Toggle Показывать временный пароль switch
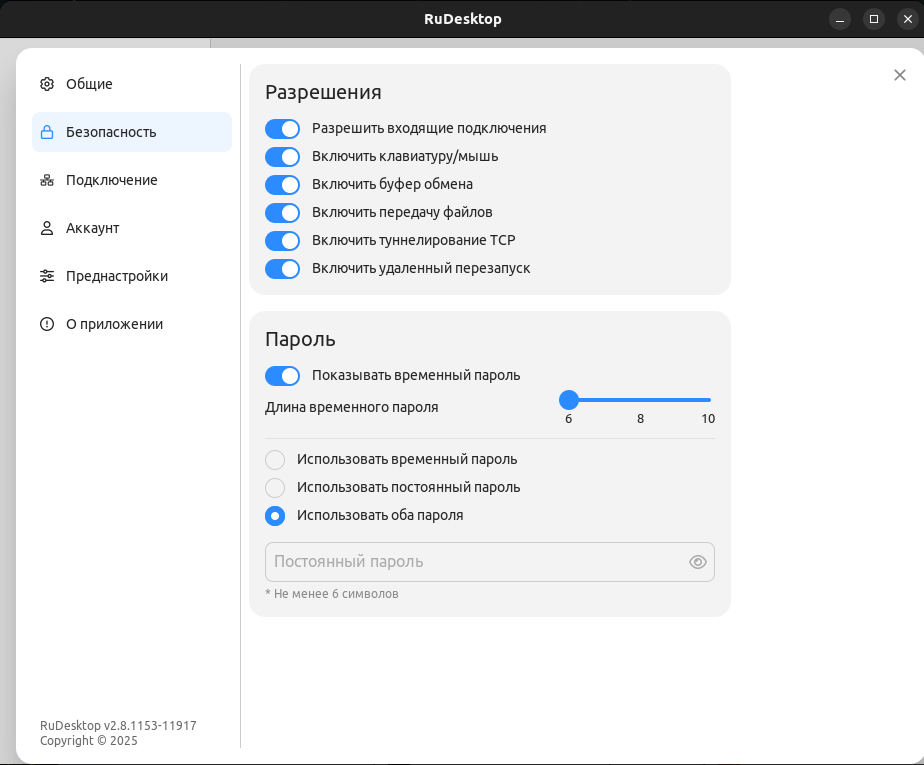This screenshot has width=924, height=765. (x=282, y=375)
